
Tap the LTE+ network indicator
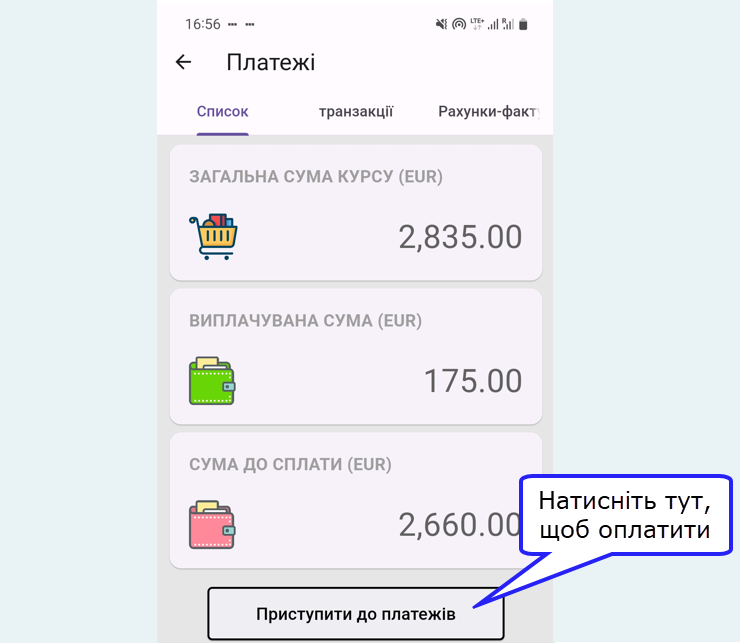point(477,24)
